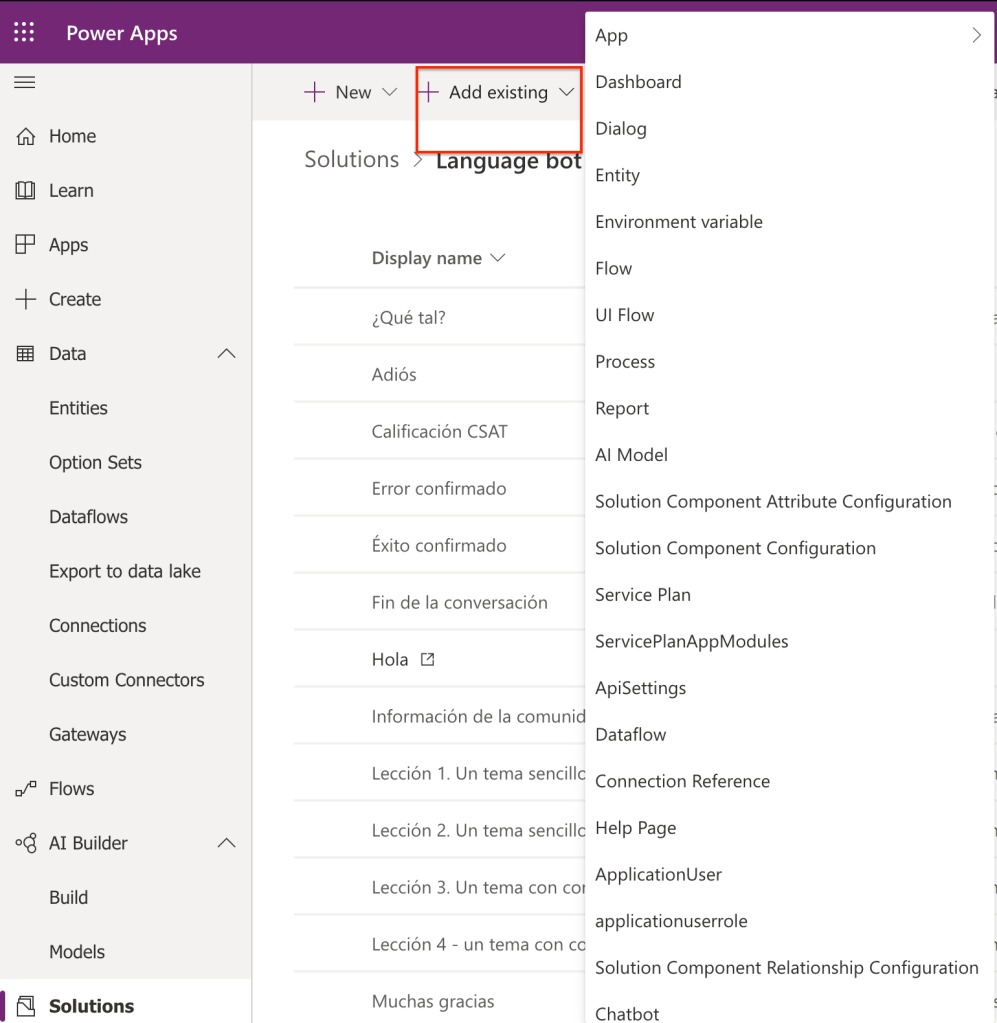Open external link icon next to Hola

[427, 660]
